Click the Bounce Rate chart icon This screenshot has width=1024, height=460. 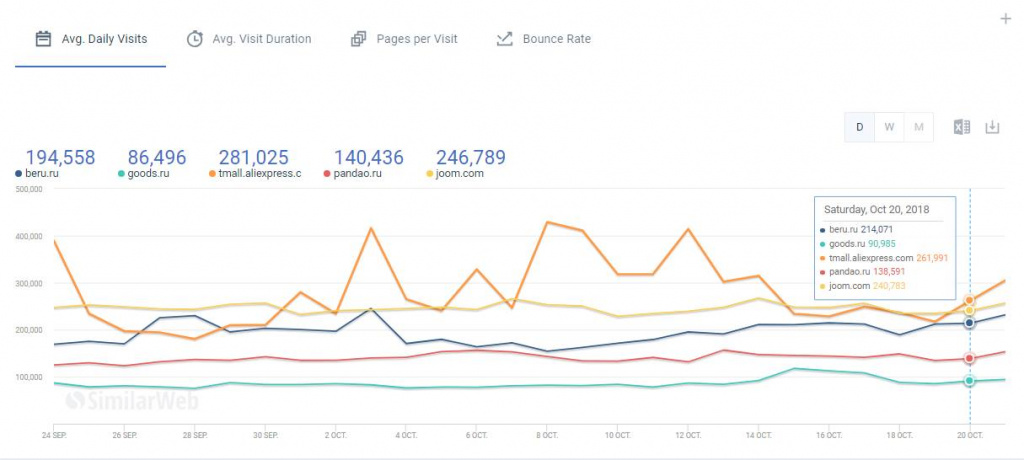[x=505, y=39]
